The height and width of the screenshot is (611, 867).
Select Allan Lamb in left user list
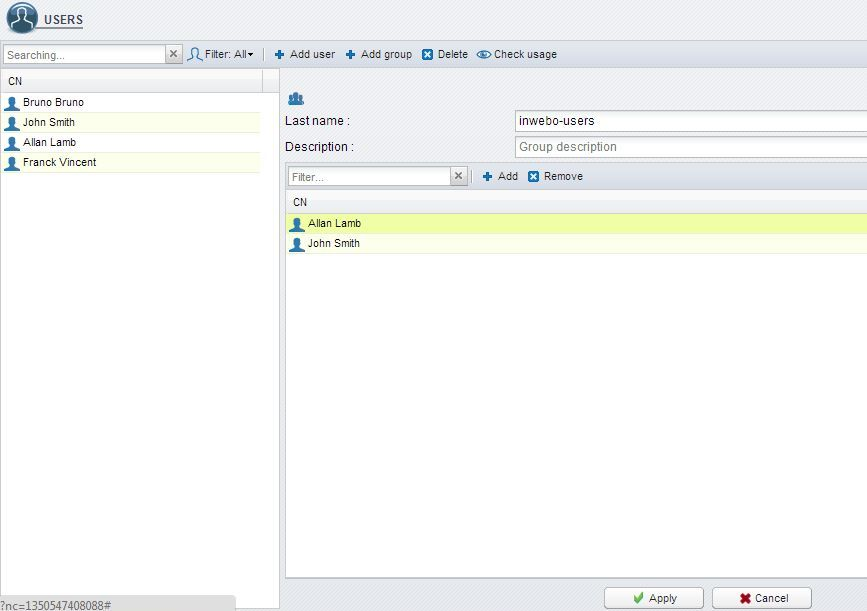point(49,143)
